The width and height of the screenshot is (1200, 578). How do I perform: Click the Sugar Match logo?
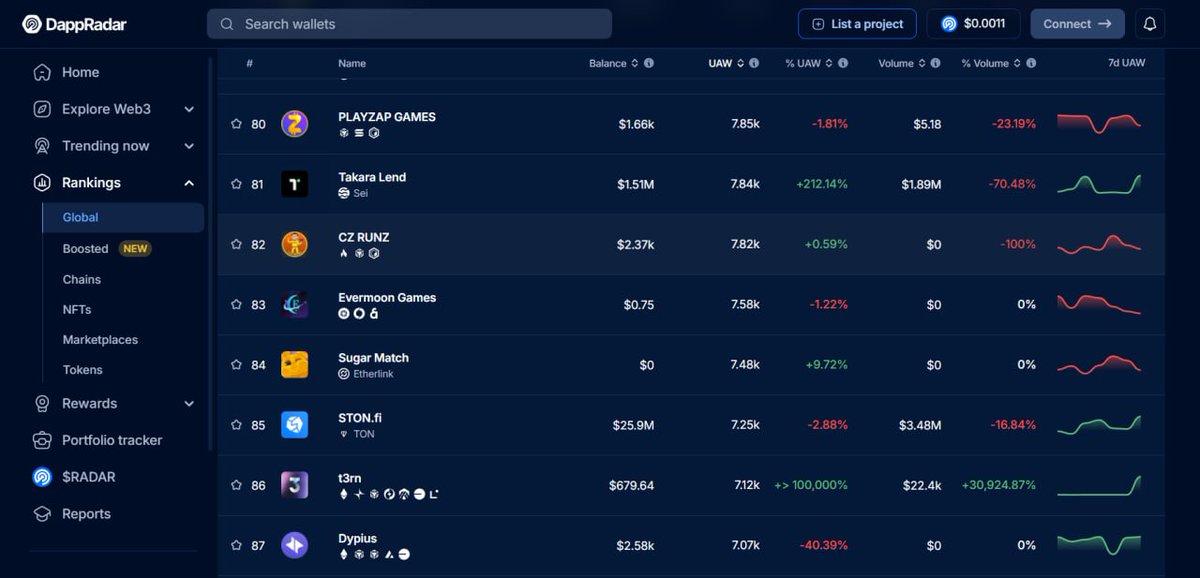[x=294, y=365]
